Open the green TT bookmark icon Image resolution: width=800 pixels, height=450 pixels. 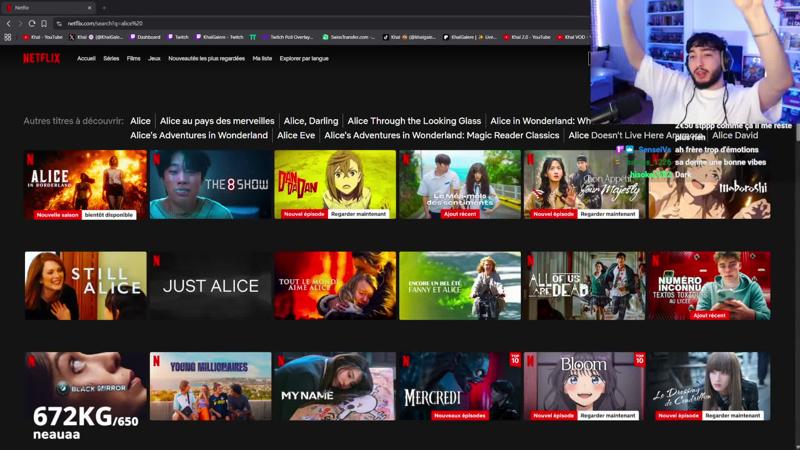click(x=253, y=37)
